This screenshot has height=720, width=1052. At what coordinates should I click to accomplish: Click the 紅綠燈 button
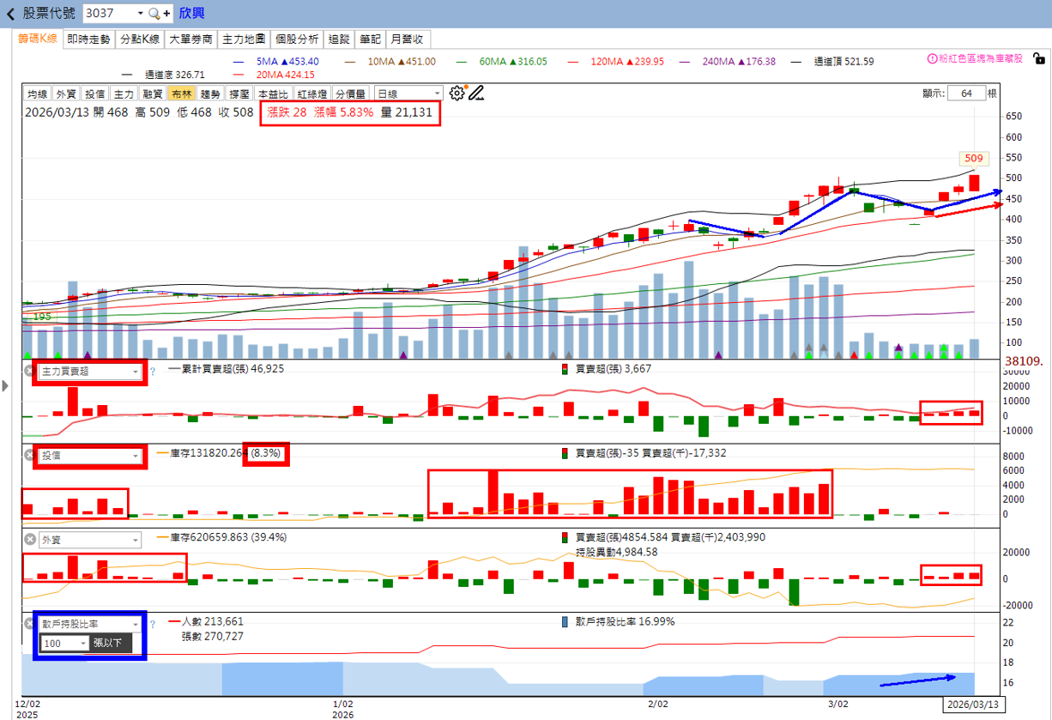click(312, 94)
